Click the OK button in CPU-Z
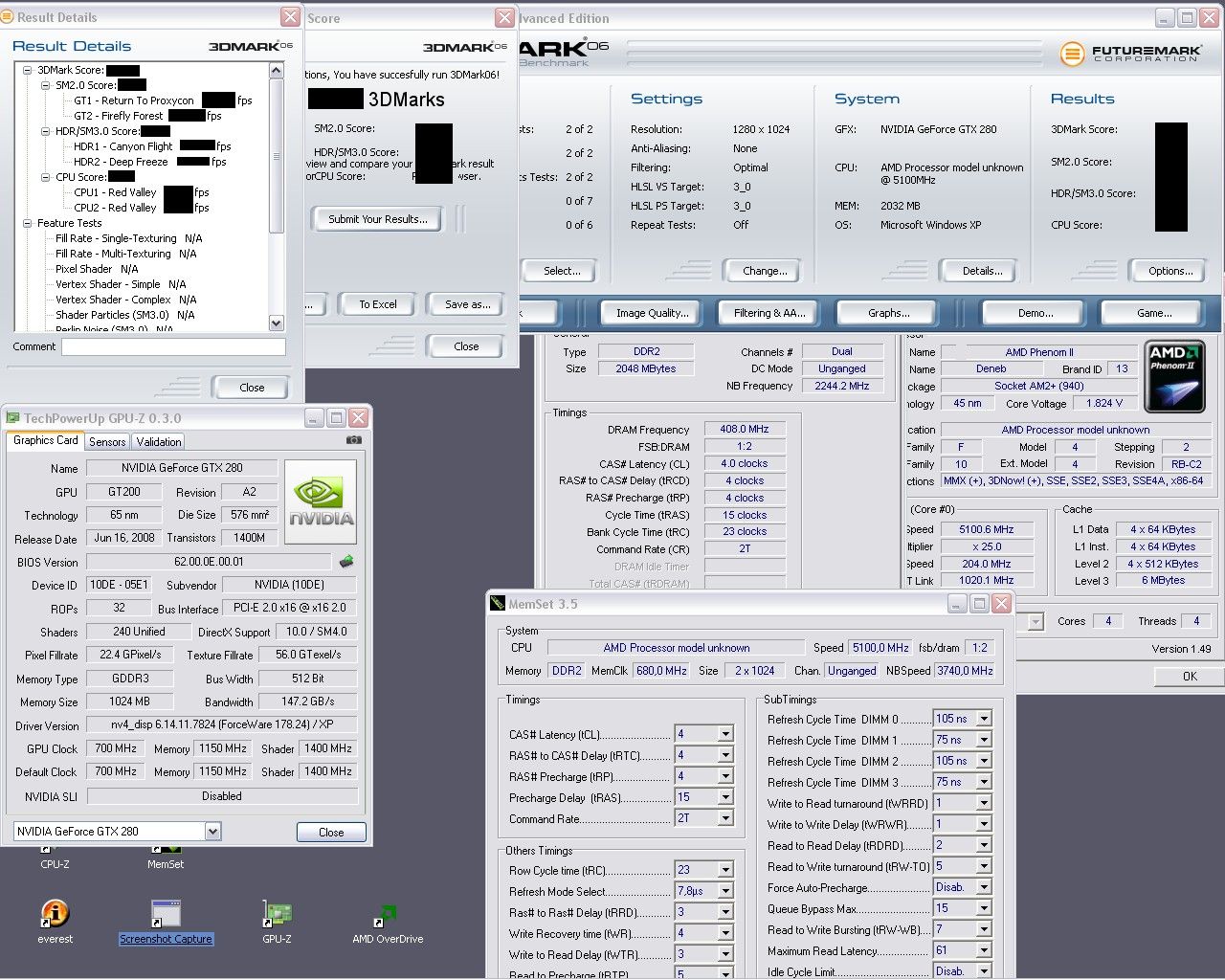The width and height of the screenshot is (1225, 980). point(1190,676)
